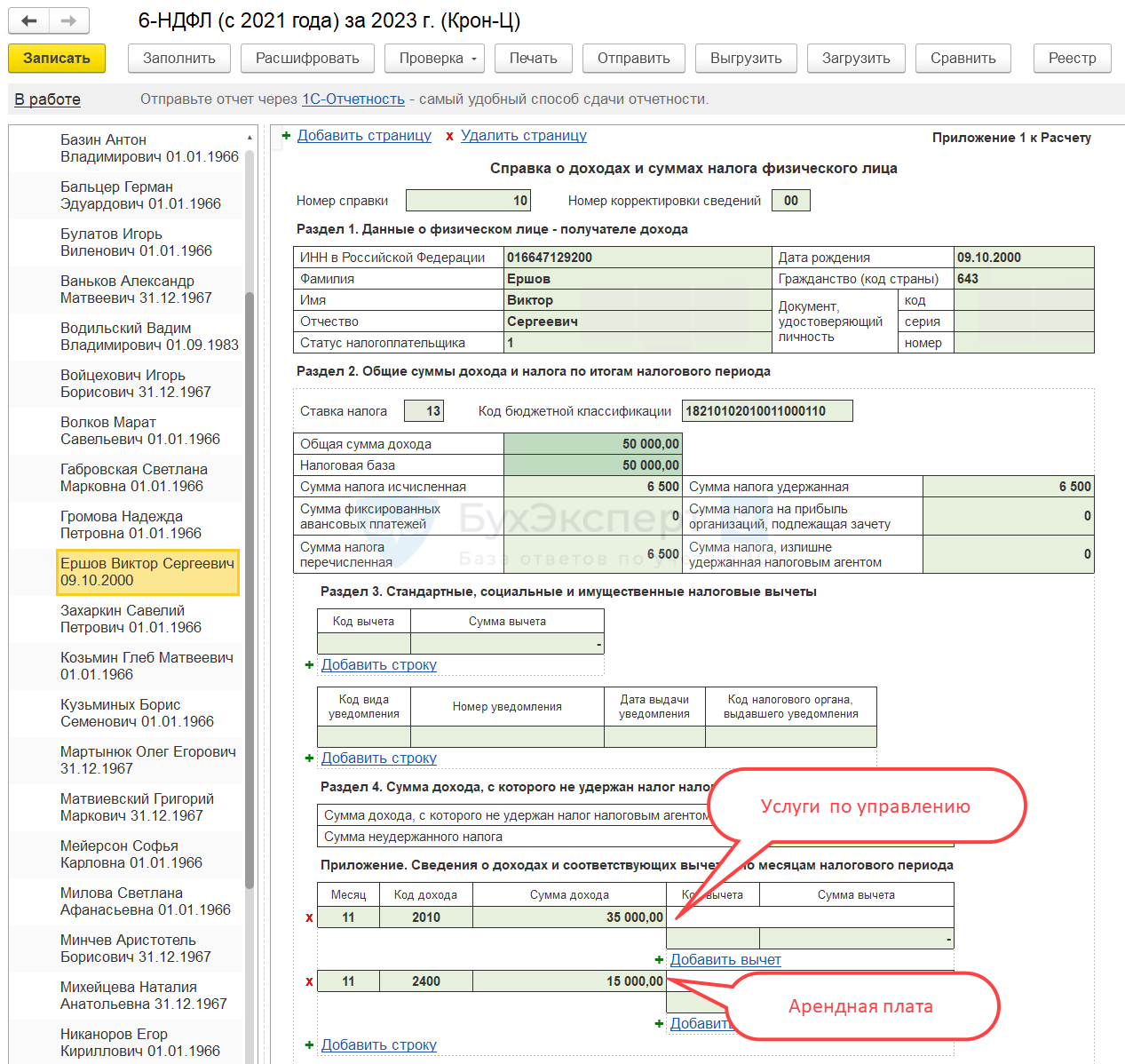Click the back navigation arrow
Screen dimensions: 1125x1064
coord(29,20)
